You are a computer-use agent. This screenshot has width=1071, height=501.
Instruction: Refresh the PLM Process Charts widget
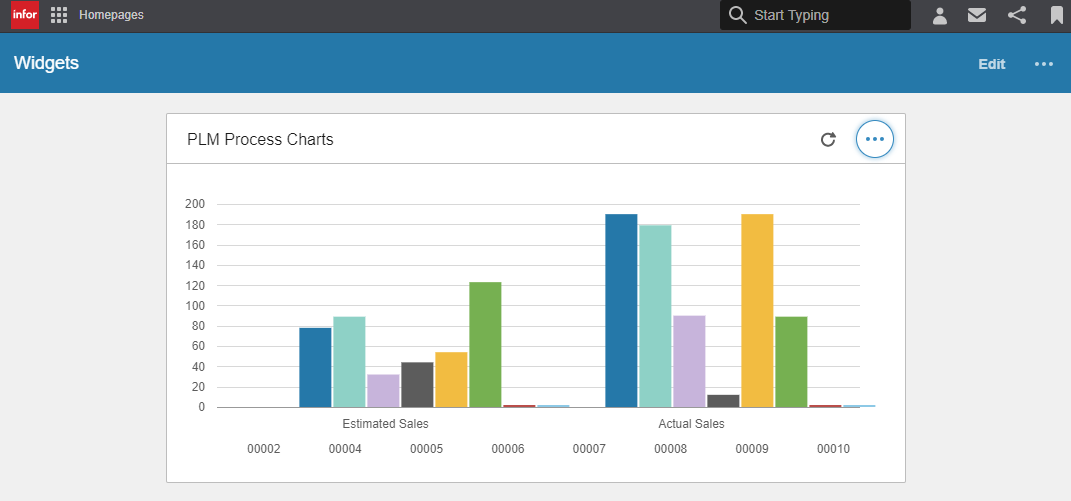(x=828, y=140)
